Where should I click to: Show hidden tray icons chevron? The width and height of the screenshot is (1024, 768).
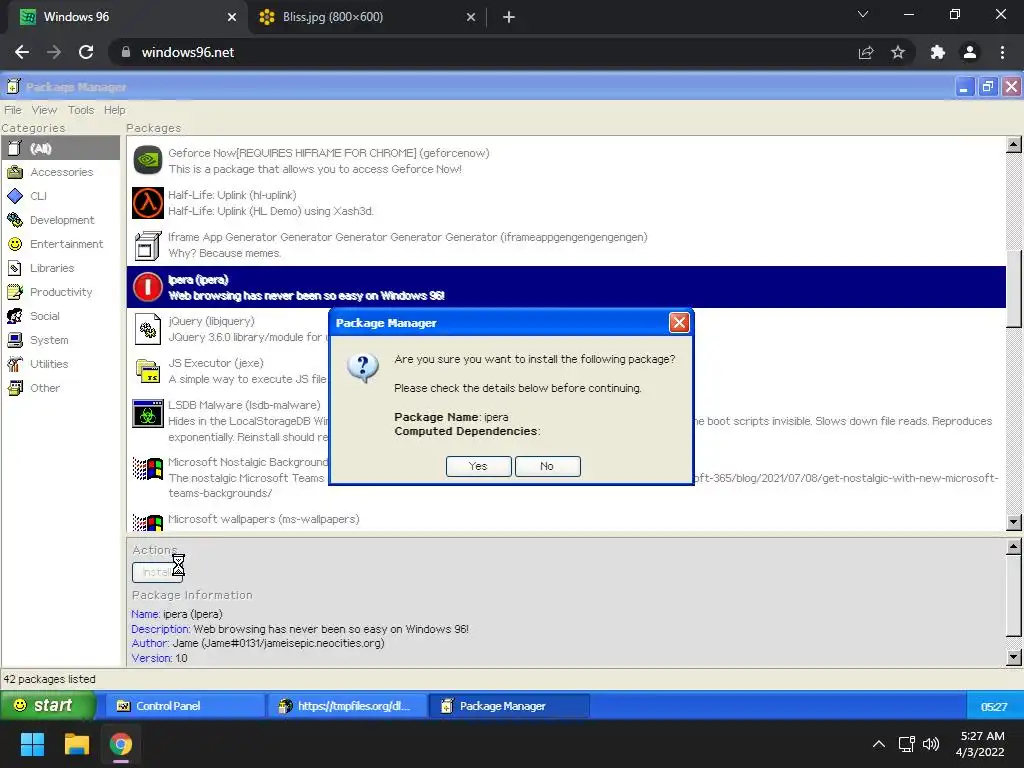pos(879,744)
